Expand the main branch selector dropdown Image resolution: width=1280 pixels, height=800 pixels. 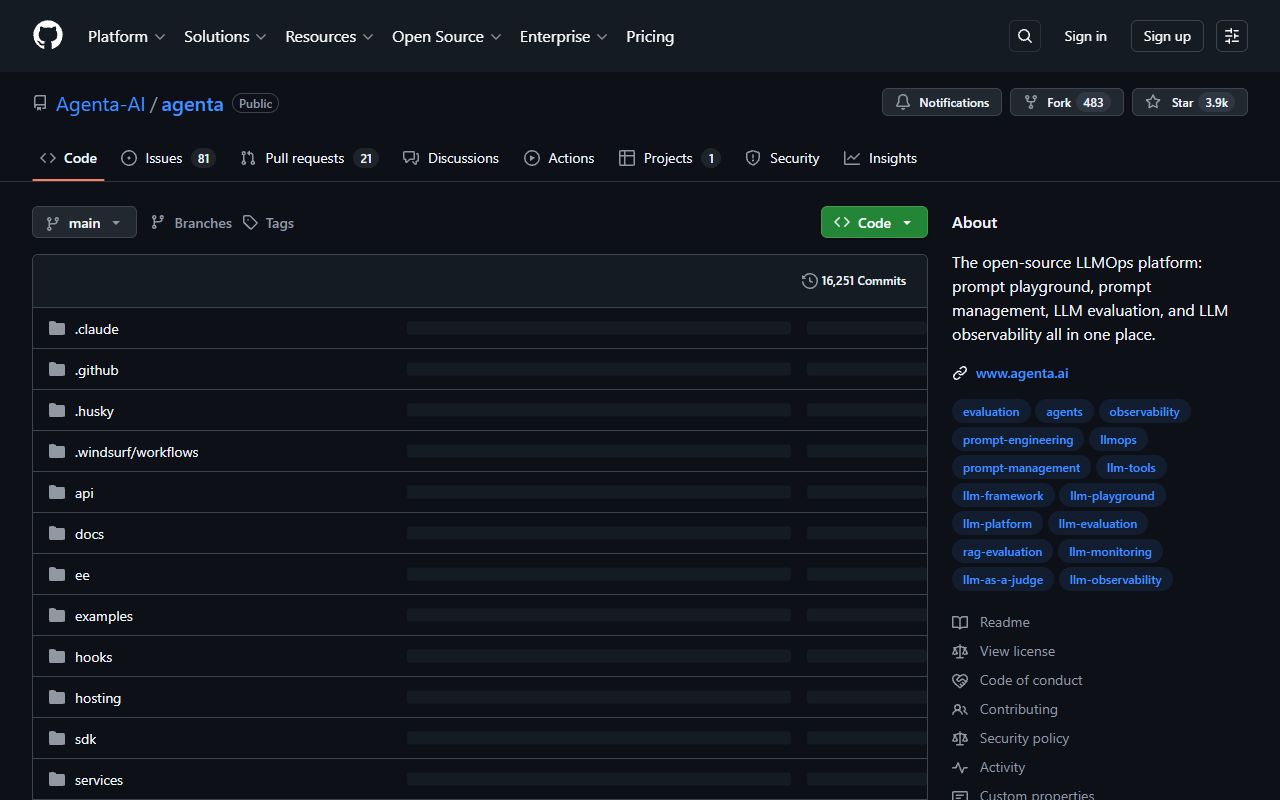coord(84,222)
